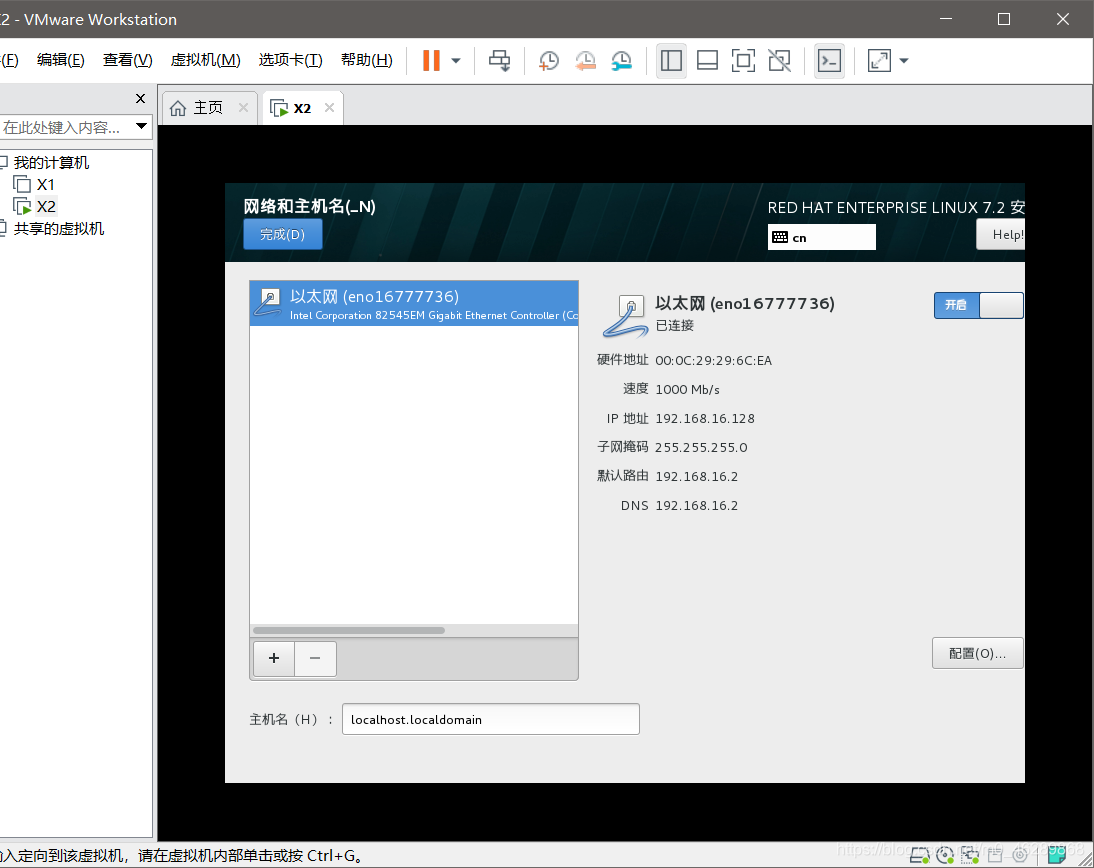Select virtual machine X1 in library
The height and width of the screenshot is (868, 1094).
[x=45, y=185]
